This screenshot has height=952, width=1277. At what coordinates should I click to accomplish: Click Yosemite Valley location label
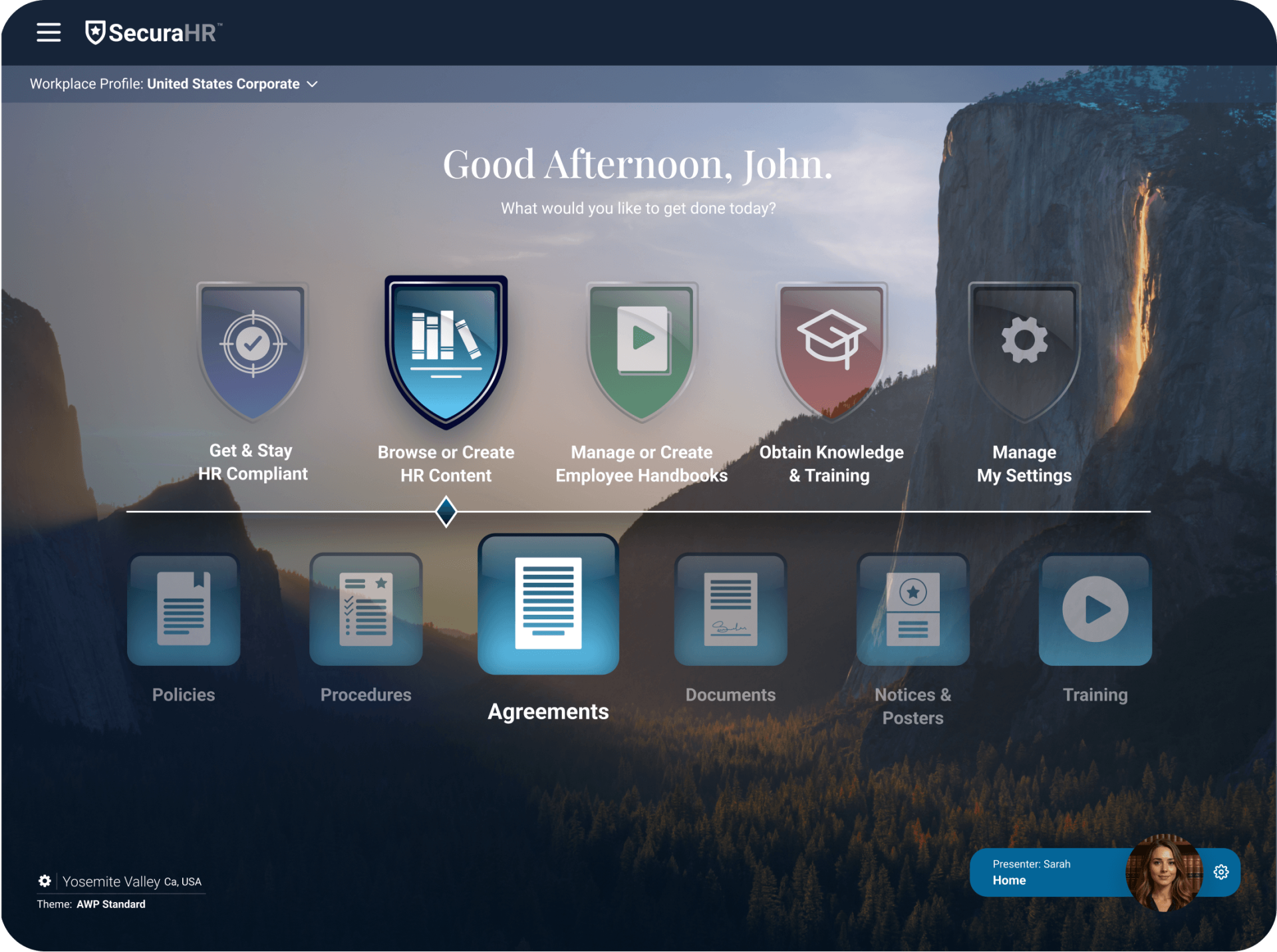[x=111, y=881]
